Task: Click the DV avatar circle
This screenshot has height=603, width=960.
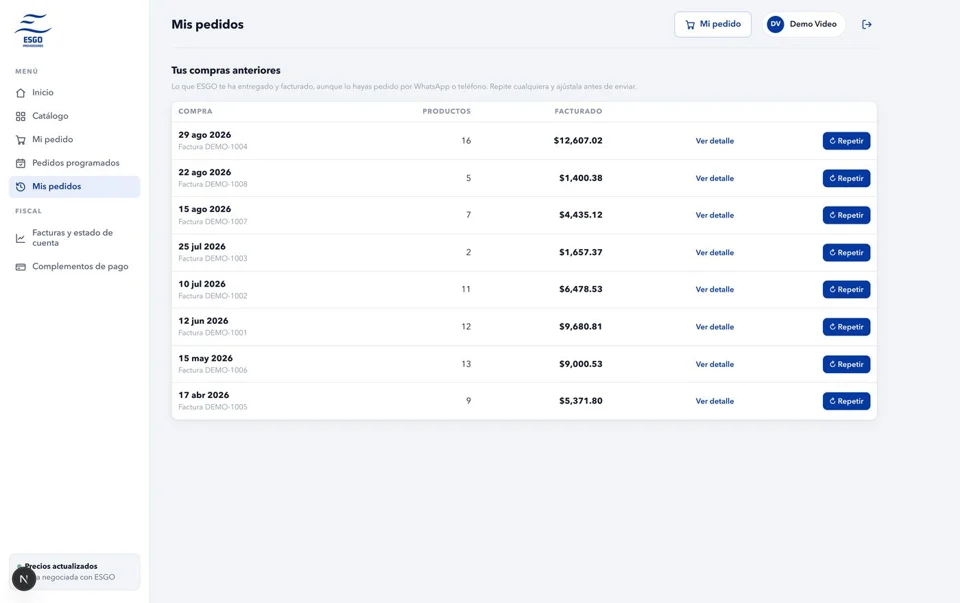Action: point(775,24)
